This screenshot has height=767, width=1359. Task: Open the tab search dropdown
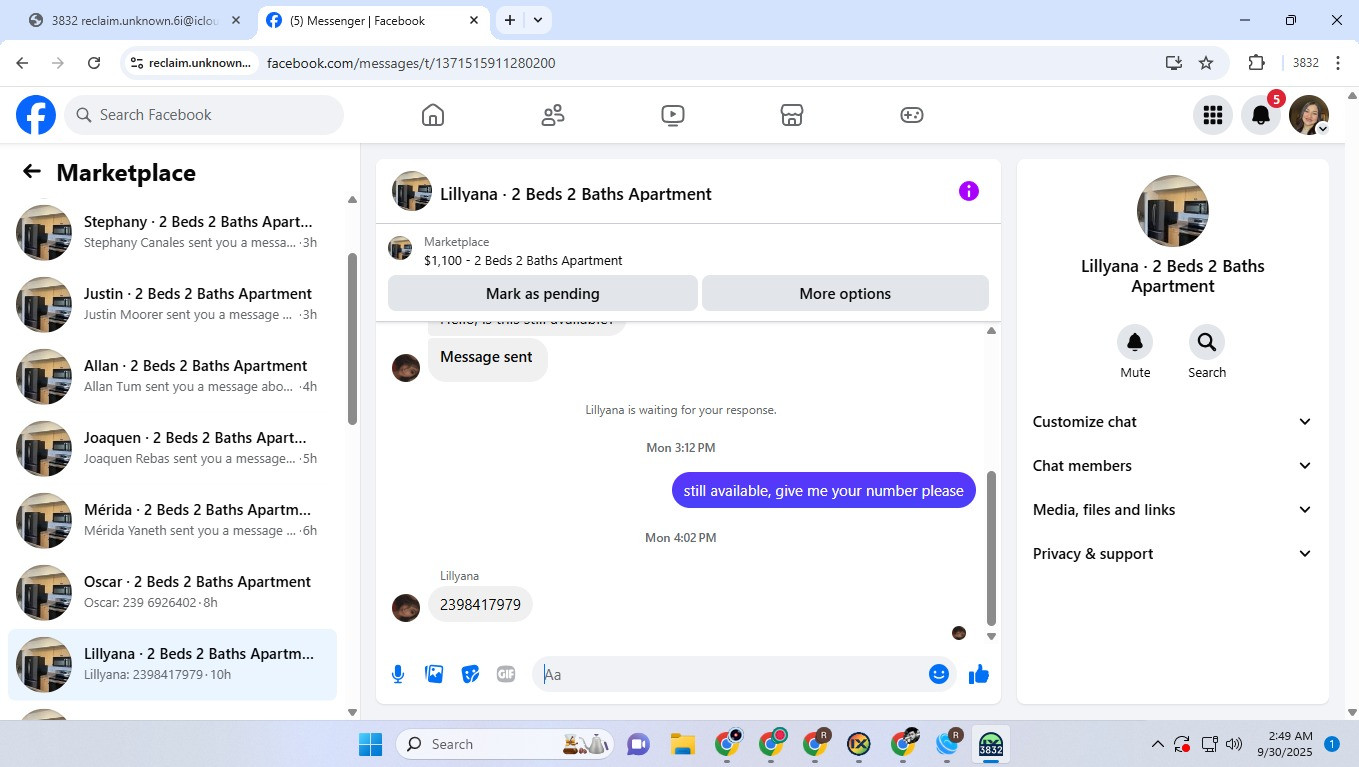(x=538, y=20)
